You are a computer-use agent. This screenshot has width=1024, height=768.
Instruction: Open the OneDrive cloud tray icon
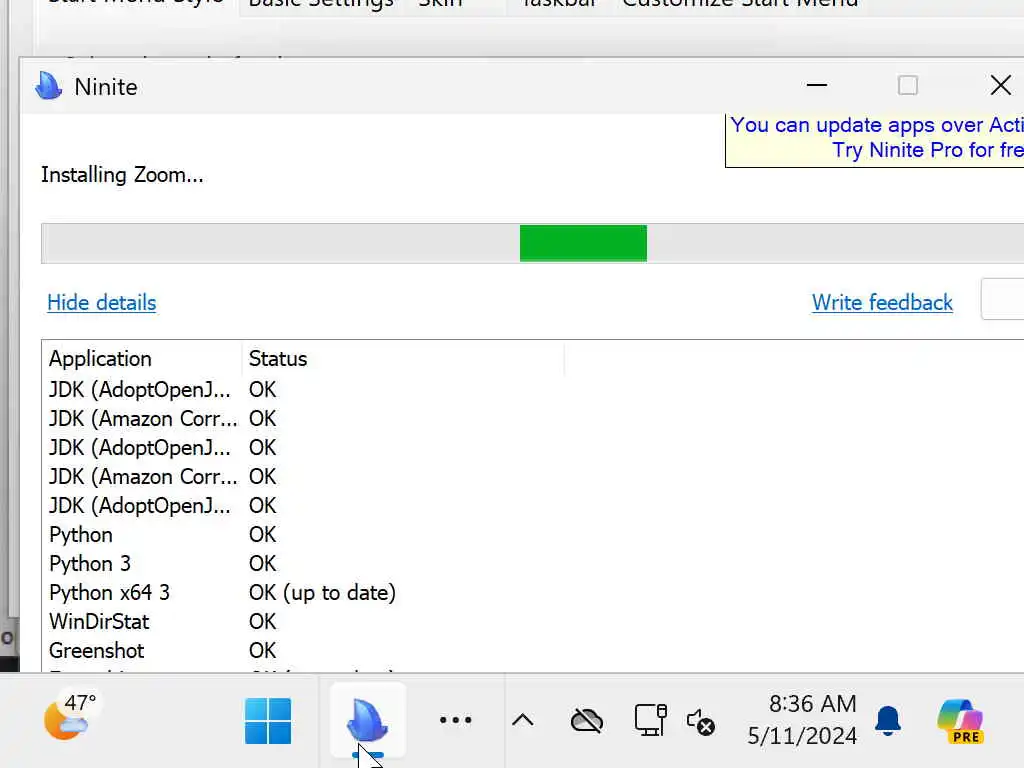(x=586, y=721)
